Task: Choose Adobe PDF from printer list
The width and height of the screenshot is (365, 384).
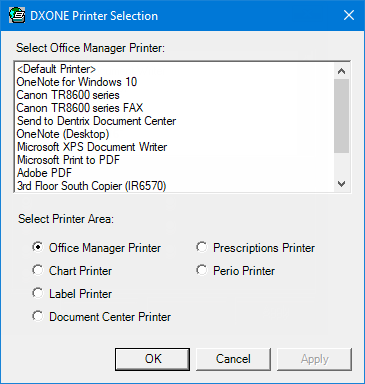Action: point(175,173)
